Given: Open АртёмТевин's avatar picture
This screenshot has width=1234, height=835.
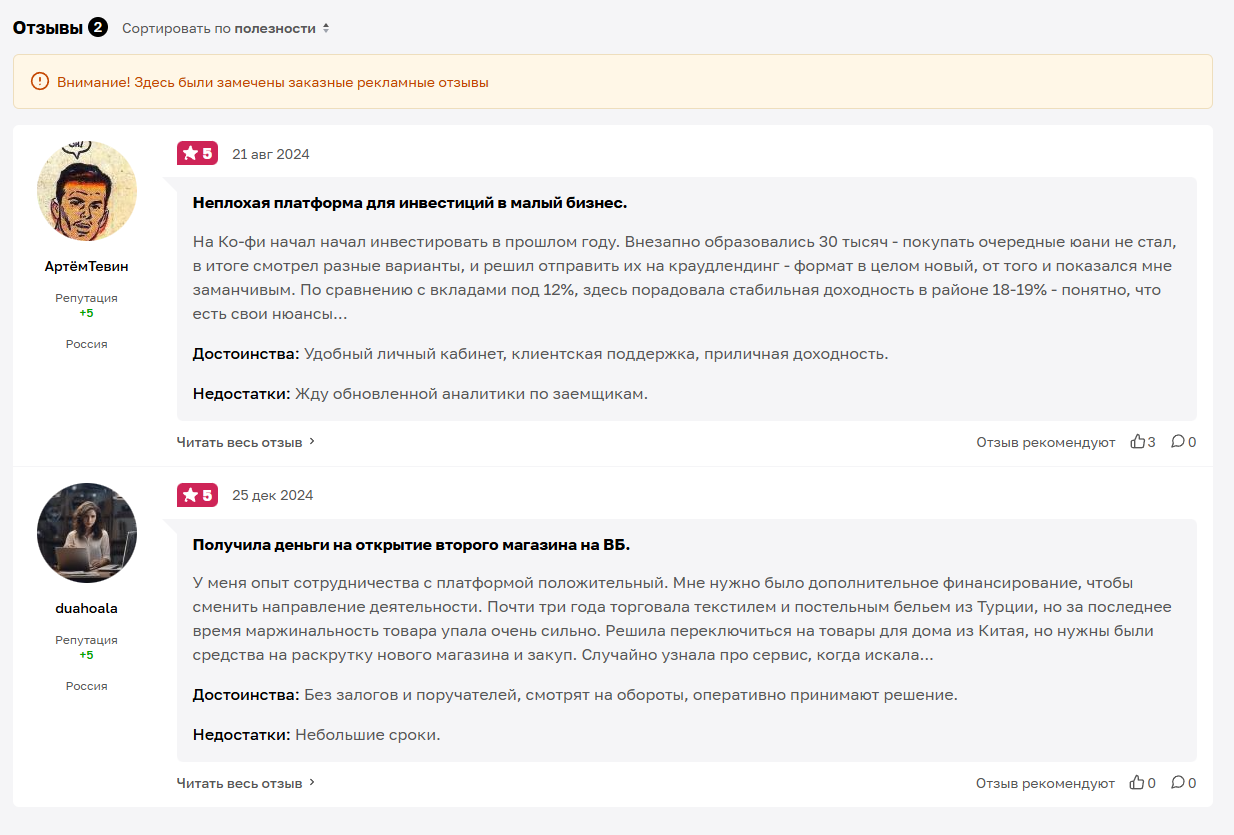Looking at the screenshot, I should pyautogui.click(x=87, y=191).
